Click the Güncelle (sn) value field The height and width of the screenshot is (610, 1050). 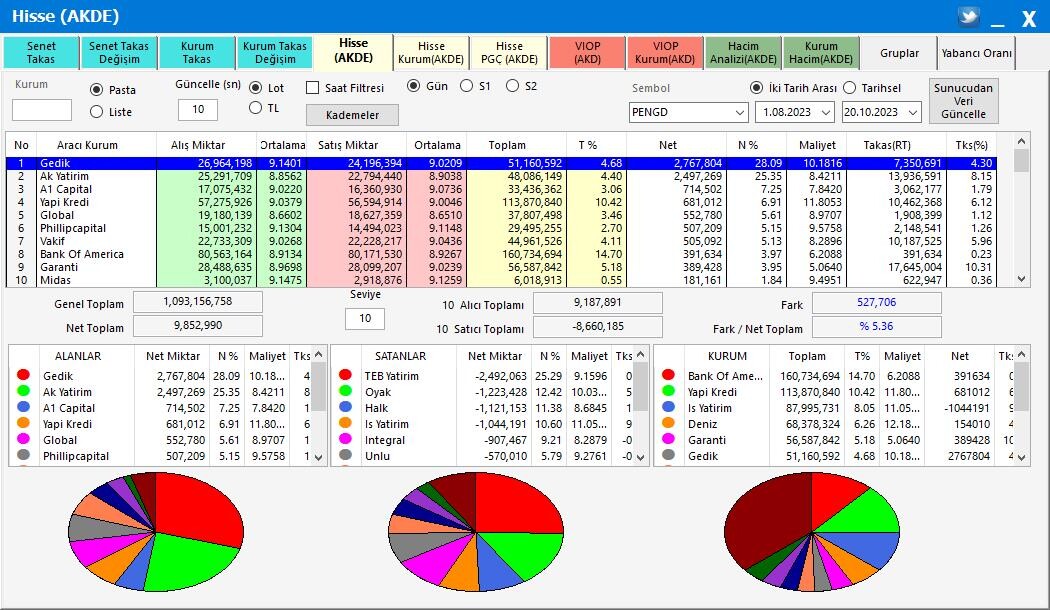(x=198, y=109)
